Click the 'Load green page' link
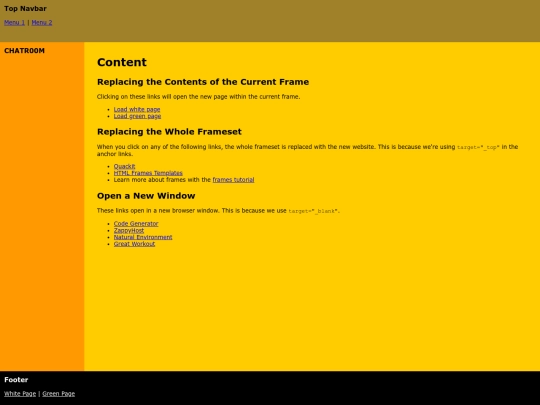 (137, 116)
